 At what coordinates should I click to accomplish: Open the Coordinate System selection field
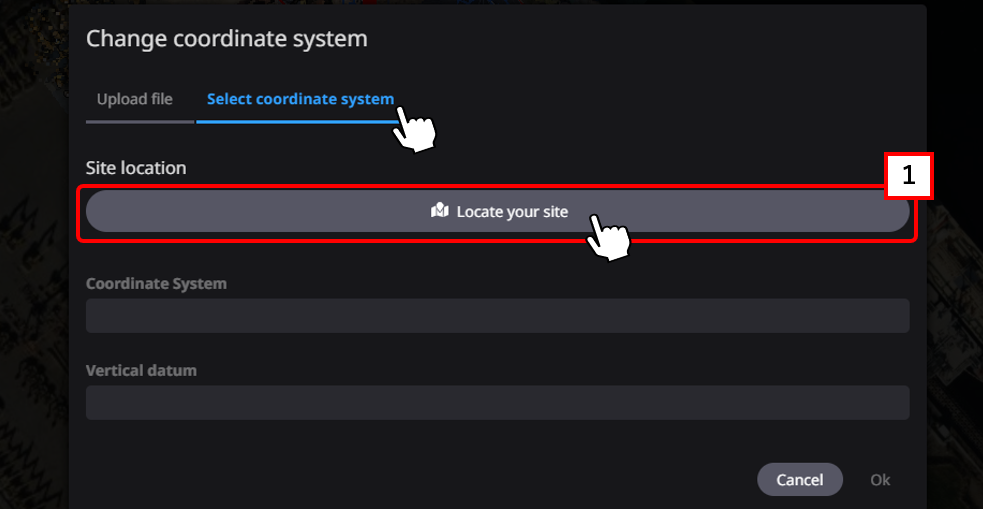tap(497, 316)
